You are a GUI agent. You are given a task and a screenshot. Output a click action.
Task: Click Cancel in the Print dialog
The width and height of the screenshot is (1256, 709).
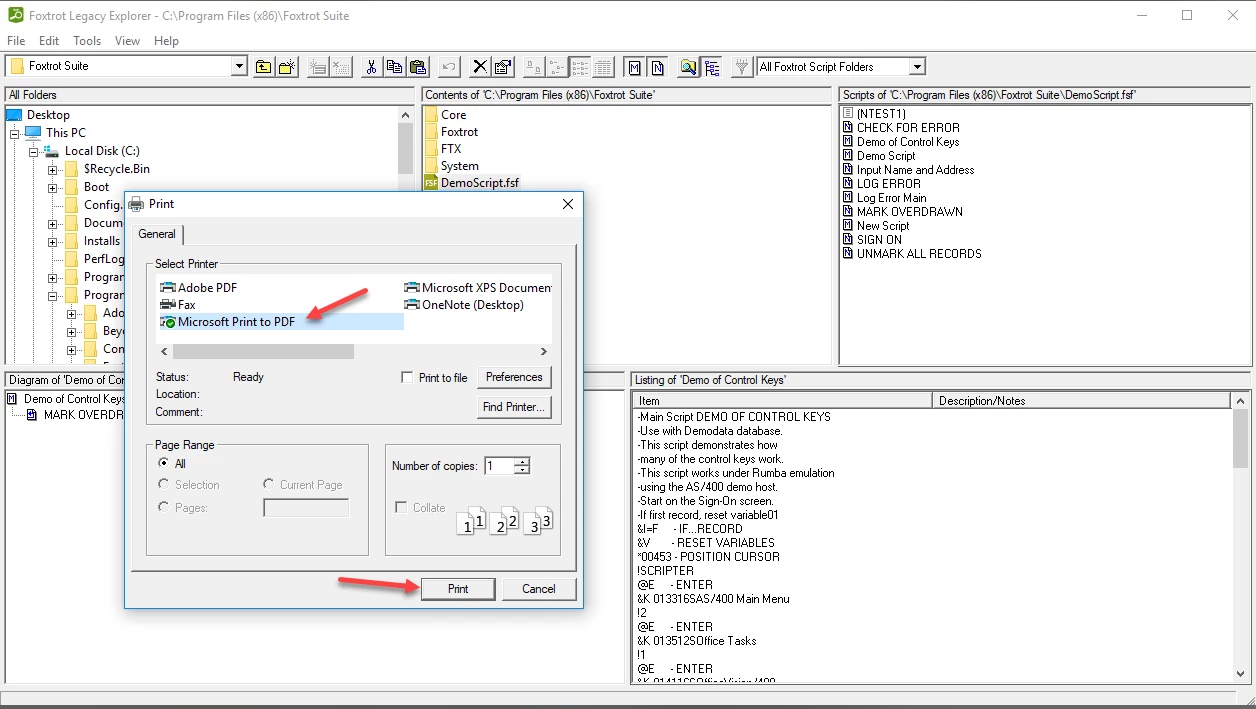tap(539, 589)
